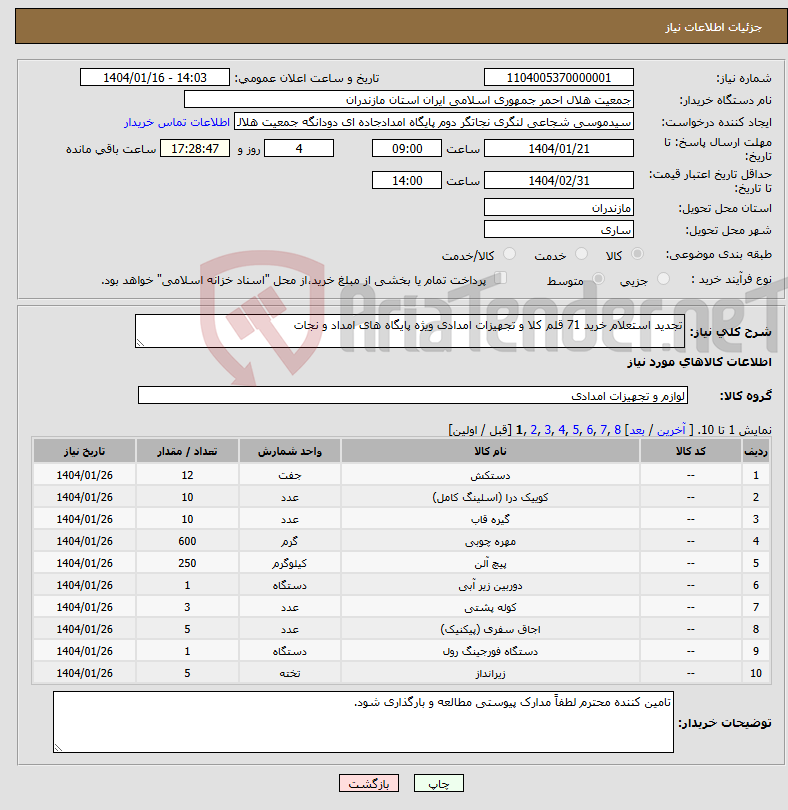Click the کد کالا column header

point(691,451)
